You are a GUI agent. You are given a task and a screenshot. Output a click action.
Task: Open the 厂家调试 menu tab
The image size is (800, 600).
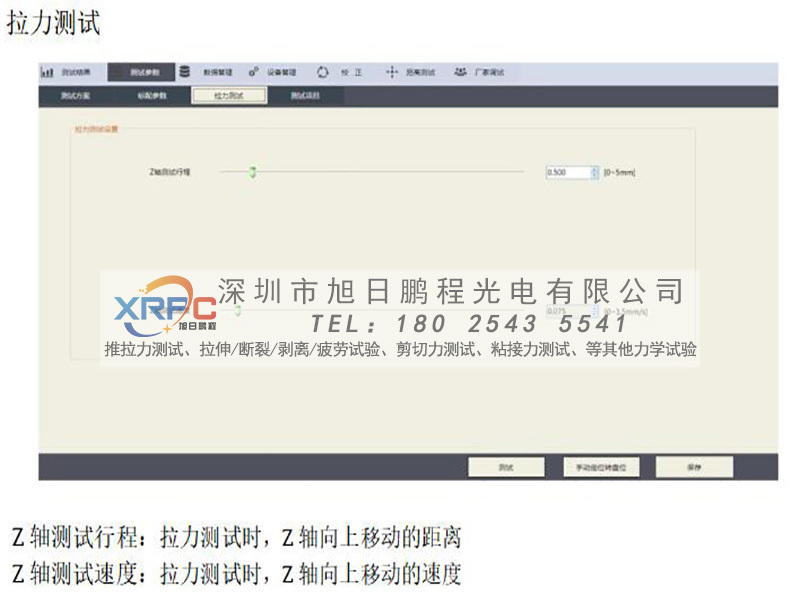click(x=490, y=72)
